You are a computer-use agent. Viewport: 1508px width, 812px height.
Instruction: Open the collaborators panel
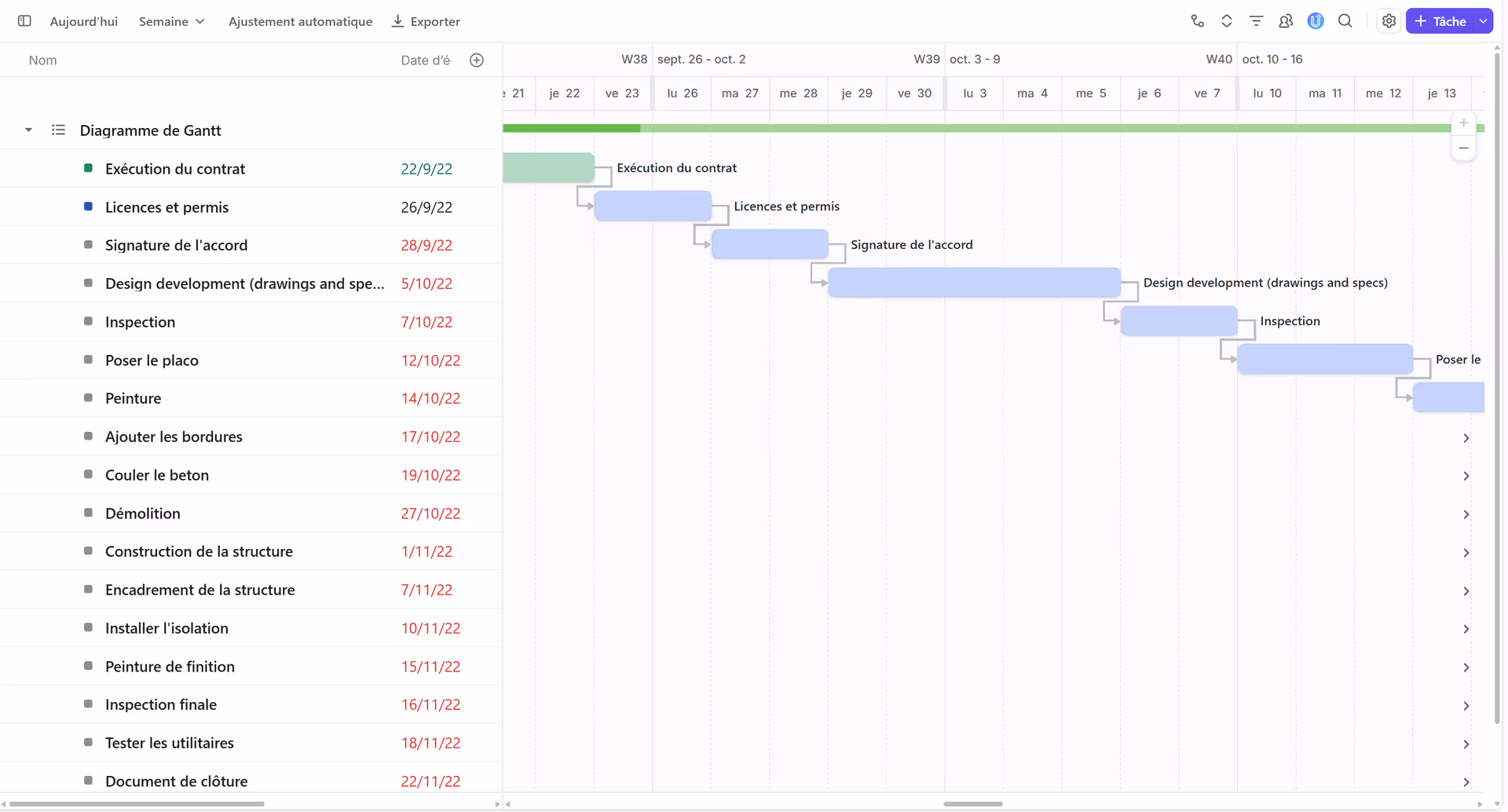1287,21
